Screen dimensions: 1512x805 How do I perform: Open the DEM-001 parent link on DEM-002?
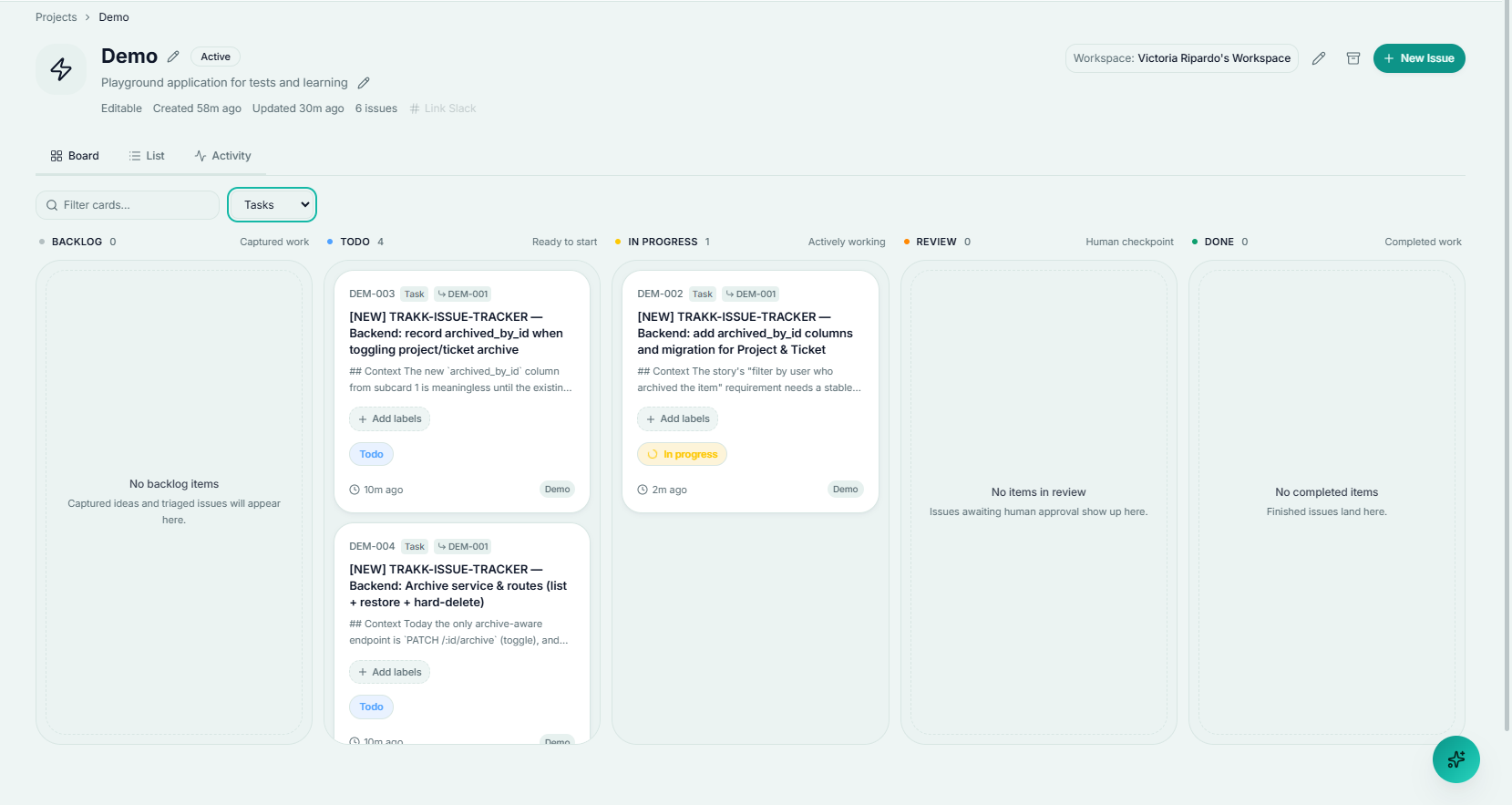[x=751, y=294]
